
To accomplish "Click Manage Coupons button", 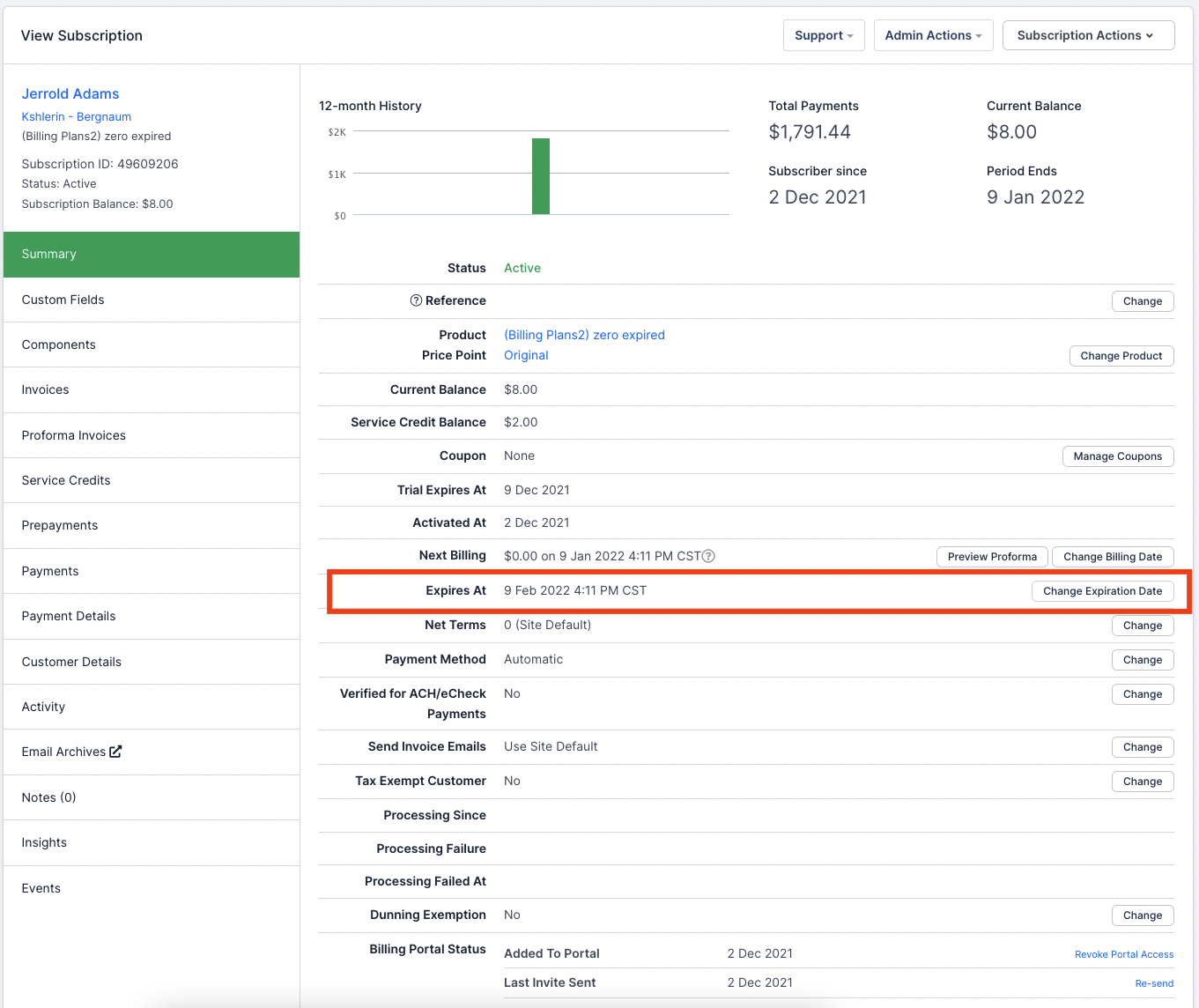I will click(x=1118, y=456).
